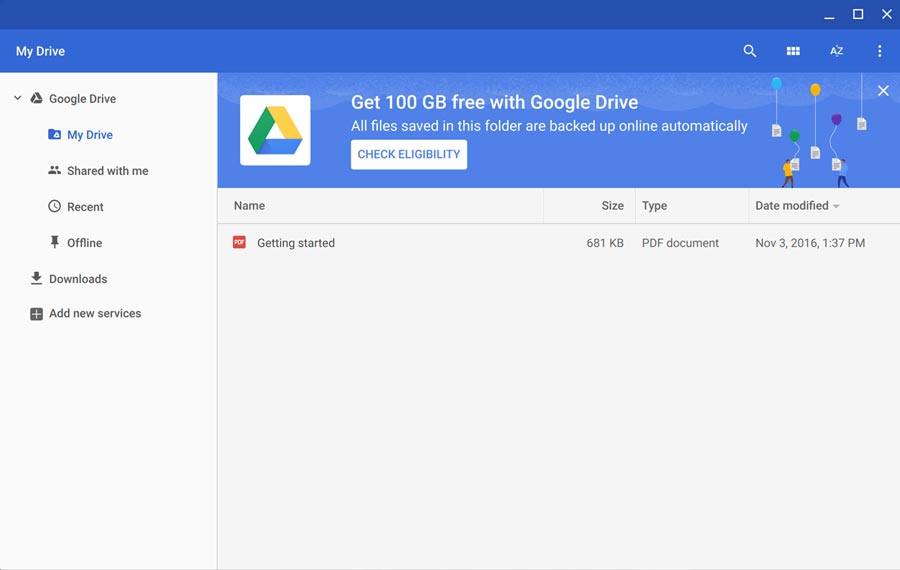Open My Drive in the sidebar

(x=90, y=135)
